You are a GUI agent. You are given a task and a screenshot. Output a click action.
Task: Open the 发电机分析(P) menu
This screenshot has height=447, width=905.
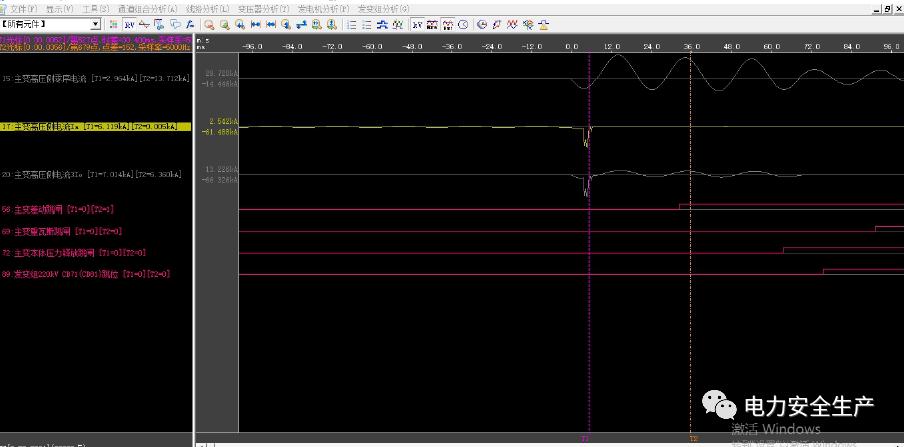[x=324, y=9]
